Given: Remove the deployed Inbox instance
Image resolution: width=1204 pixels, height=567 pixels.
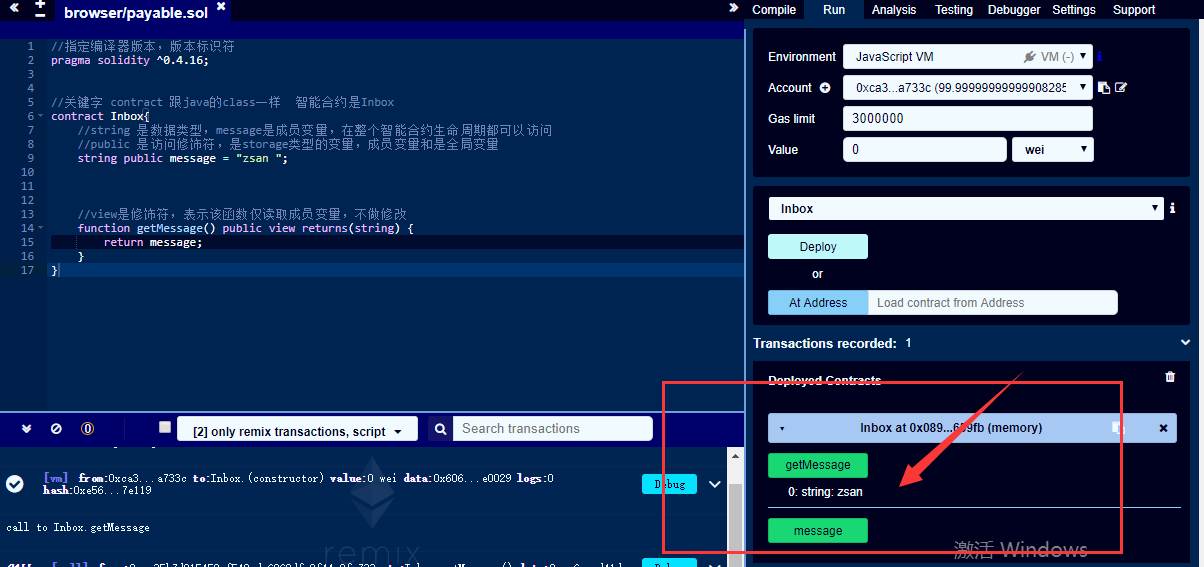Looking at the screenshot, I should coord(1163,428).
